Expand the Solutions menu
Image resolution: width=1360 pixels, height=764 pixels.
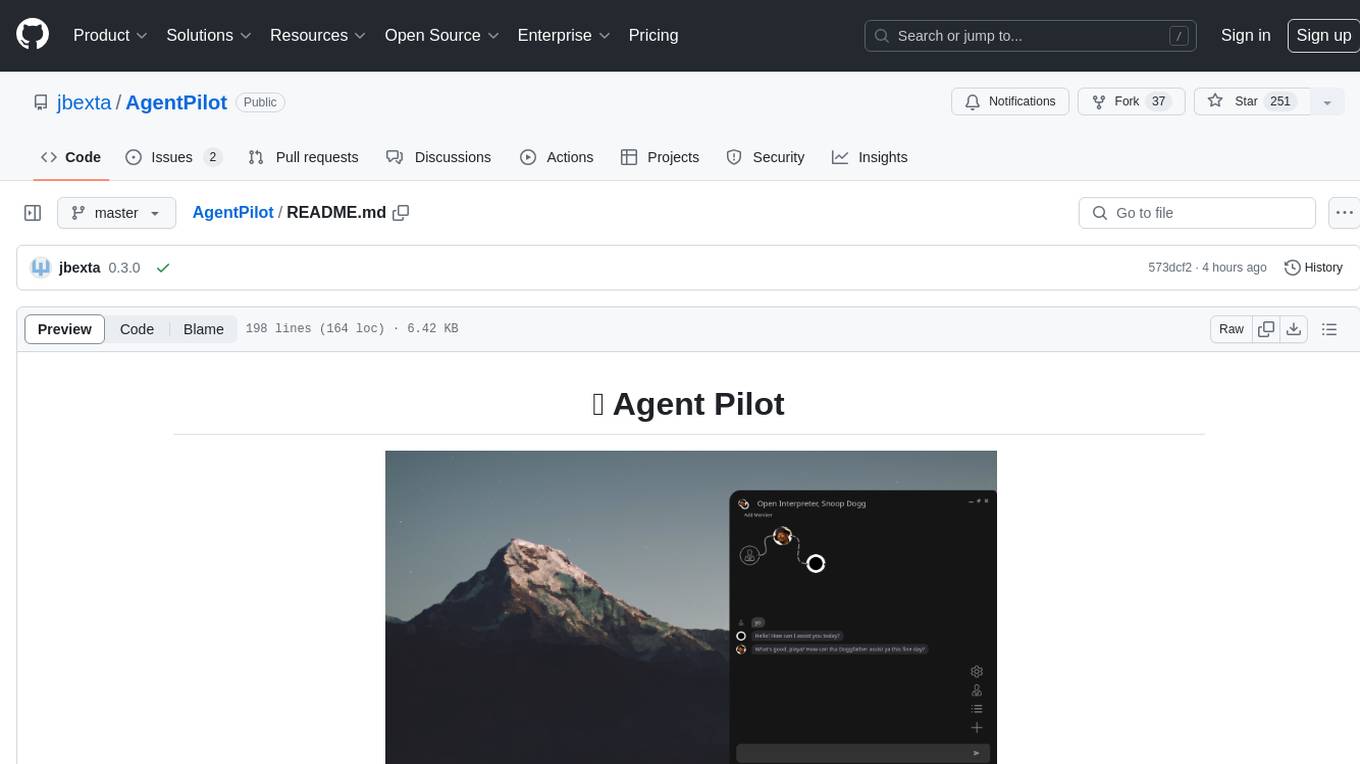209,35
